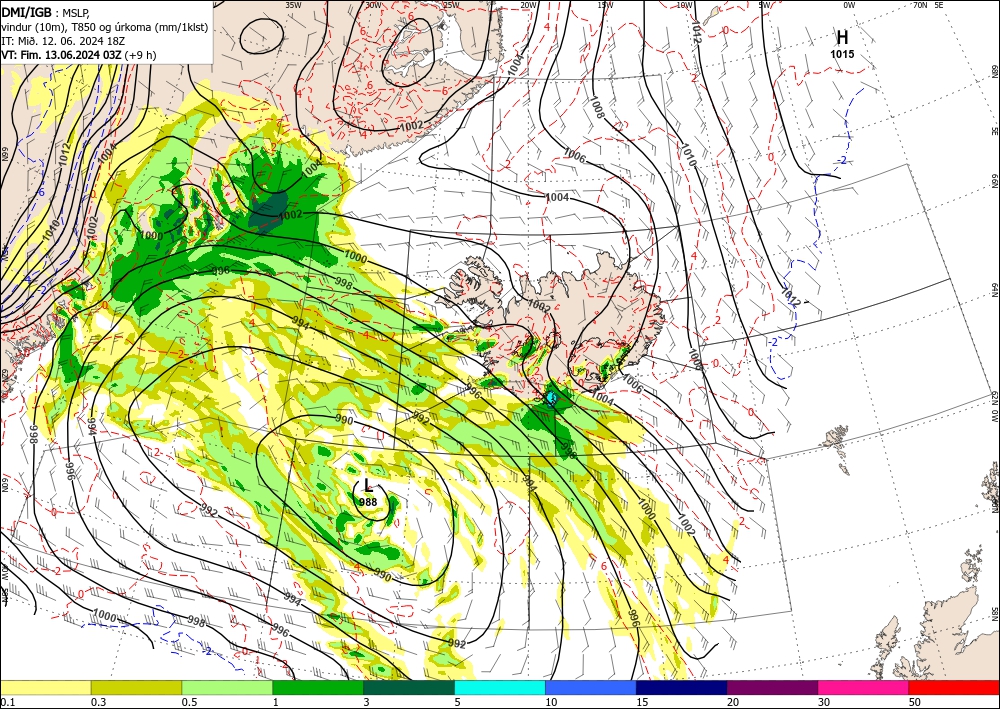Click the legend value '50'
Screen dimensions: 1000x709
pyautogui.click(x=915, y=702)
